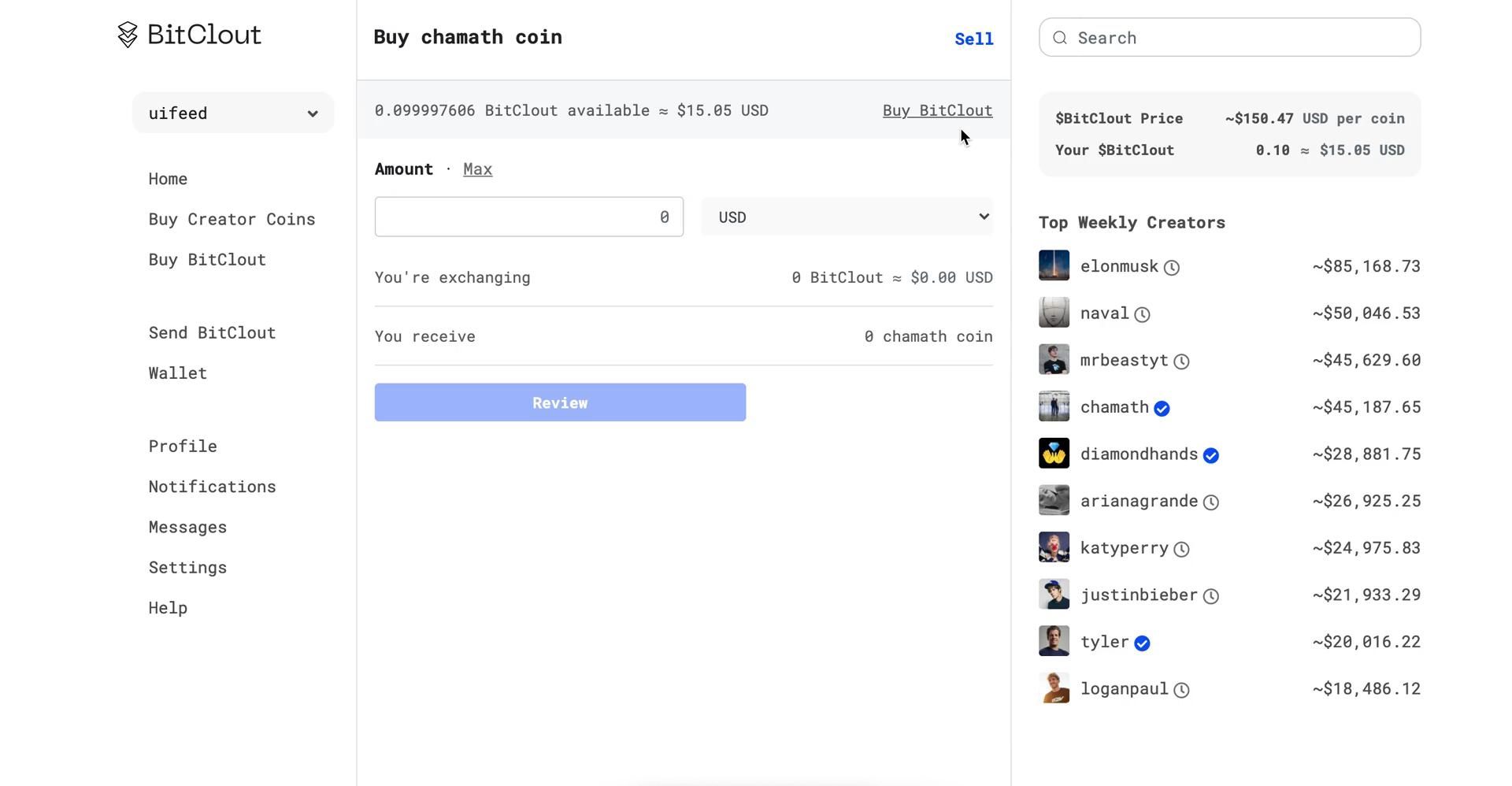This screenshot has height=786, width=1512.
Task: Open the USD currency dropdown
Action: tap(847, 217)
